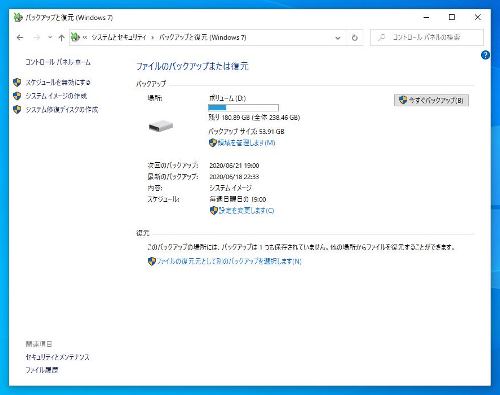The width and height of the screenshot is (500, 395).
Task: Go up one level with up arrow
Action: click(x=61, y=38)
